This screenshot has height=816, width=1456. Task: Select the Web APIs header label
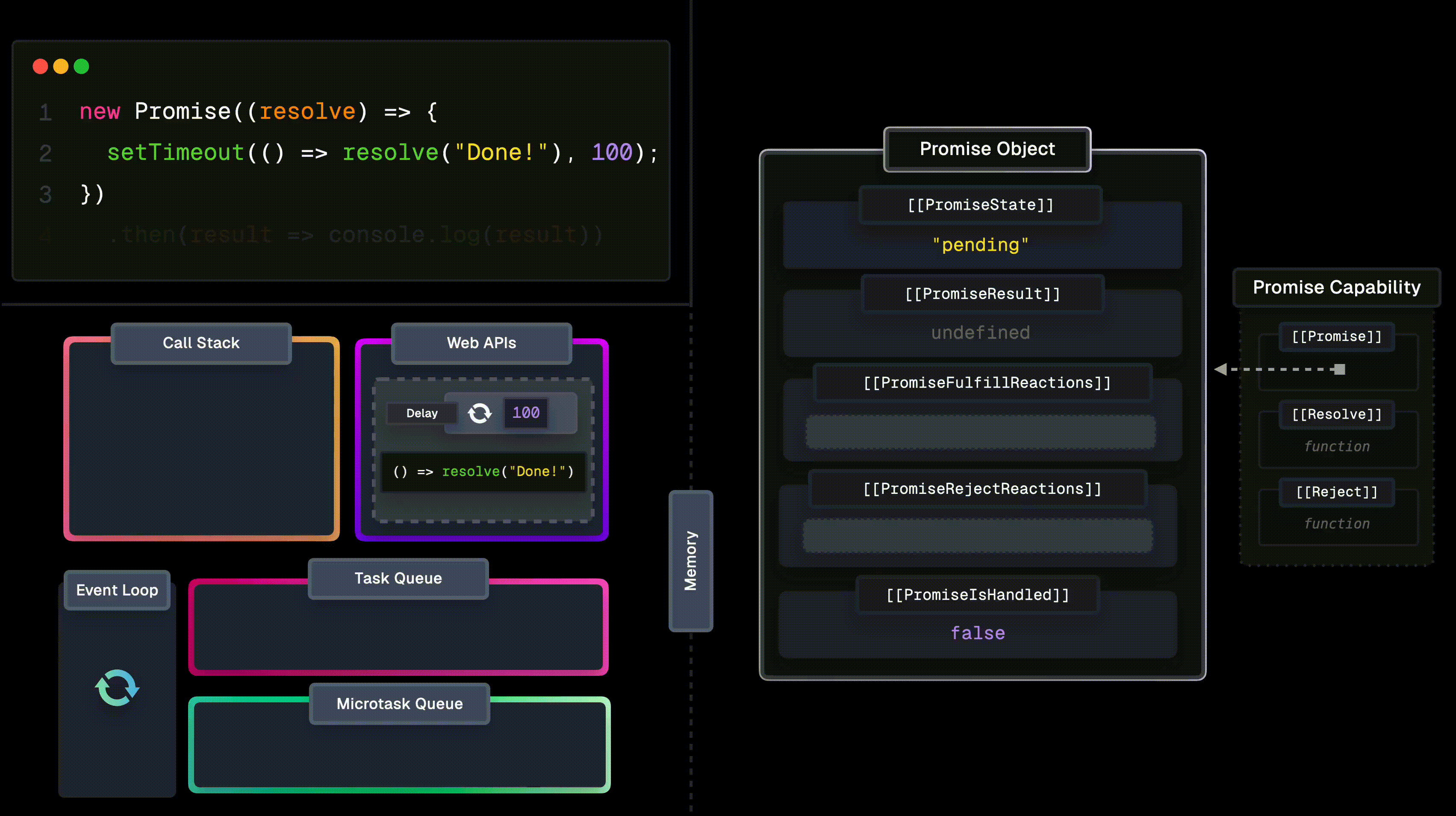click(481, 343)
